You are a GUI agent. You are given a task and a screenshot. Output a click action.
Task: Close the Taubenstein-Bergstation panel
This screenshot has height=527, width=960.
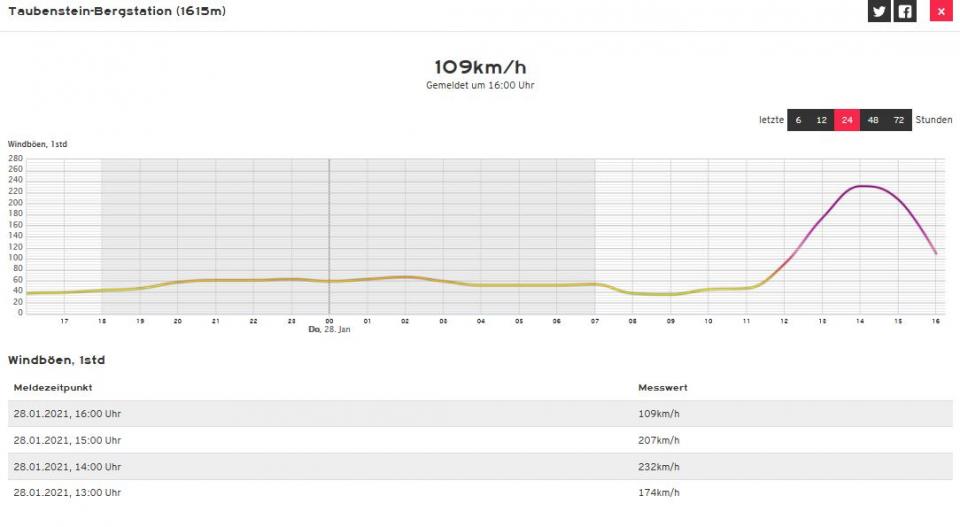940,11
